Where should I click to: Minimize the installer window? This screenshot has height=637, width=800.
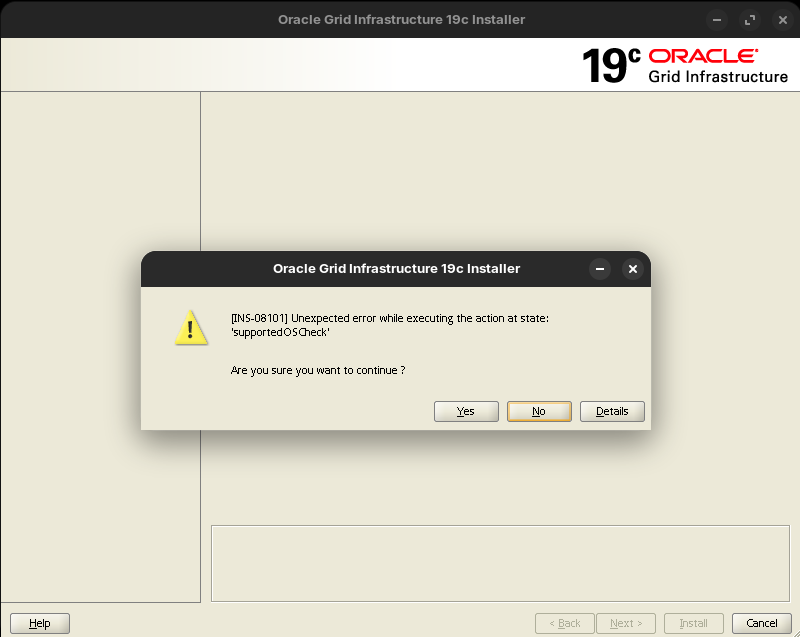coord(715,19)
